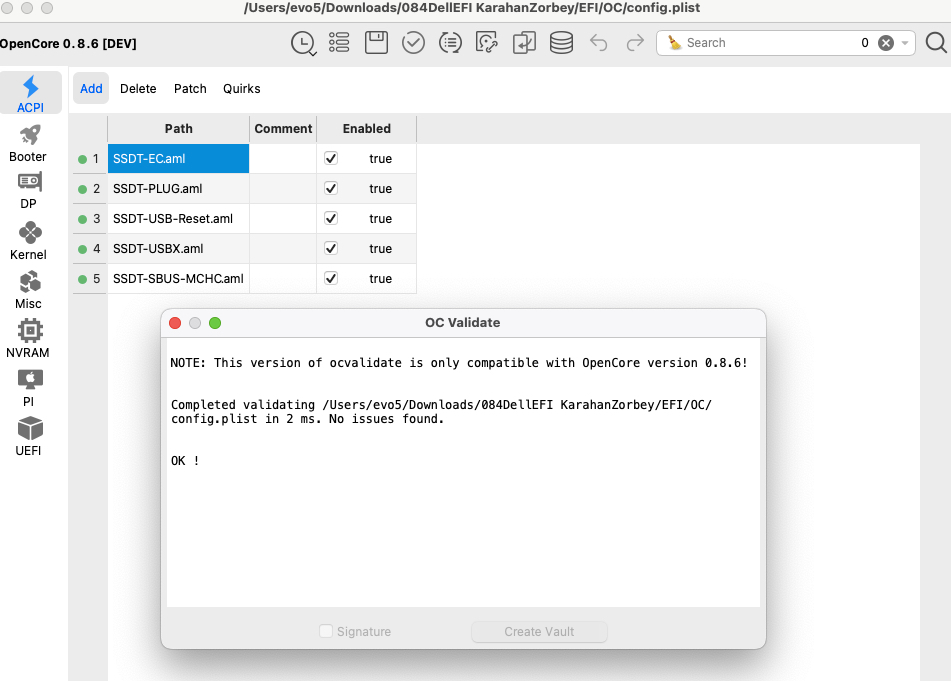The image size is (951, 681).
Task: Disable the SSDT-EC.aml Enabled checkbox
Action: pos(331,158)
